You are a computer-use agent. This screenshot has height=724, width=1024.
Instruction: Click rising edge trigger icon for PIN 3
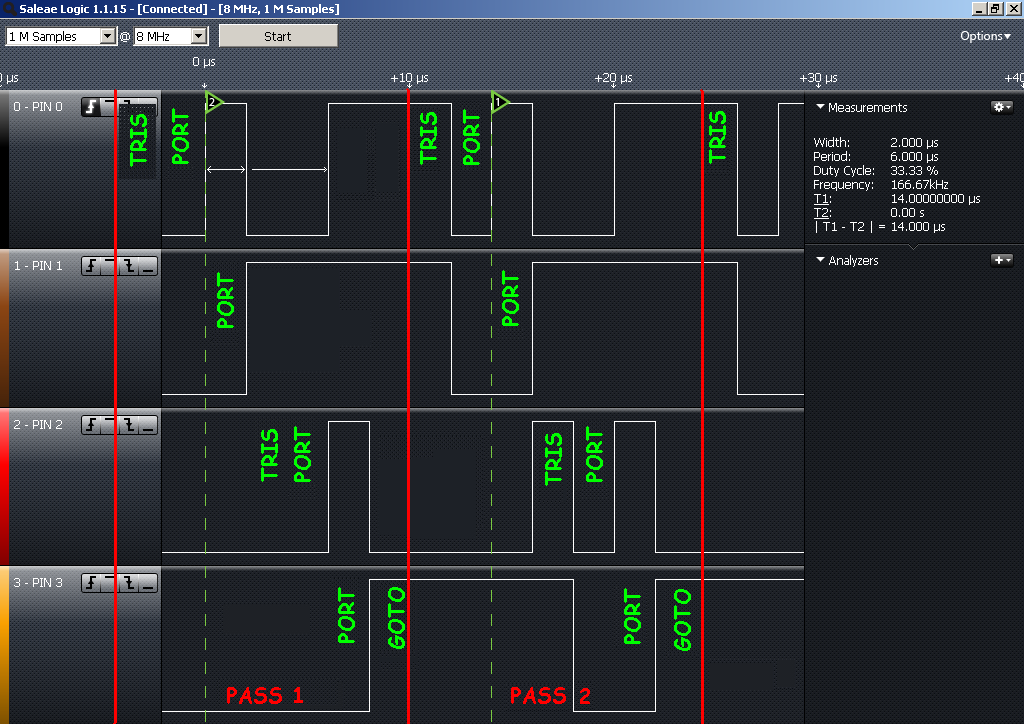[91, 583]
